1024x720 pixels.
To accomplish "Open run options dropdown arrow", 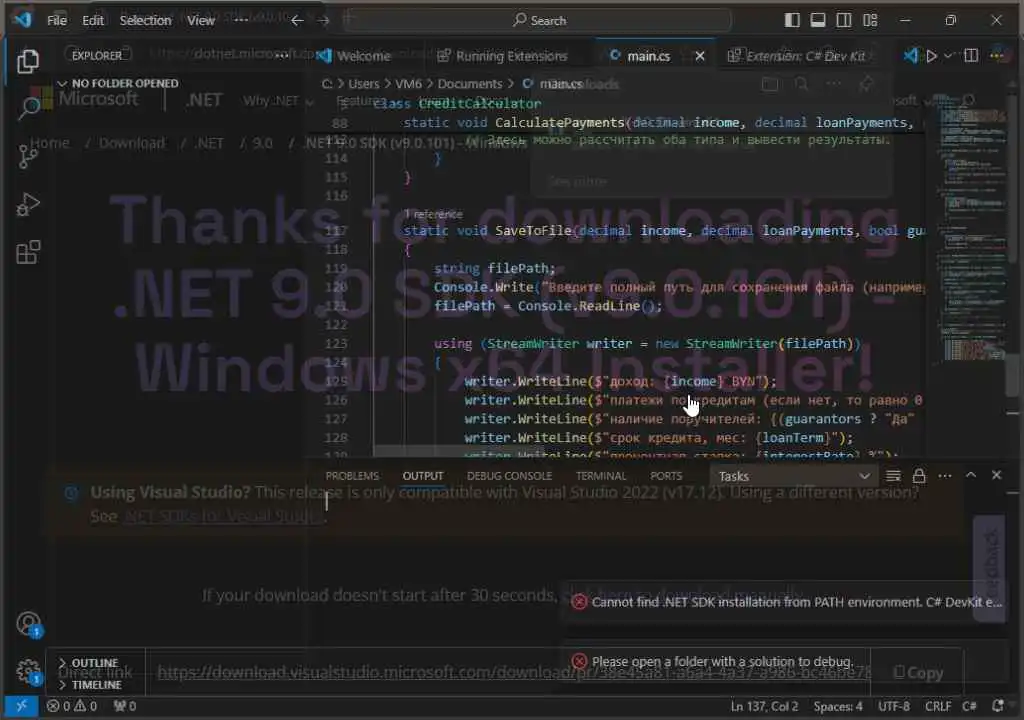I will pyautogui.click(x=948, y=56).
